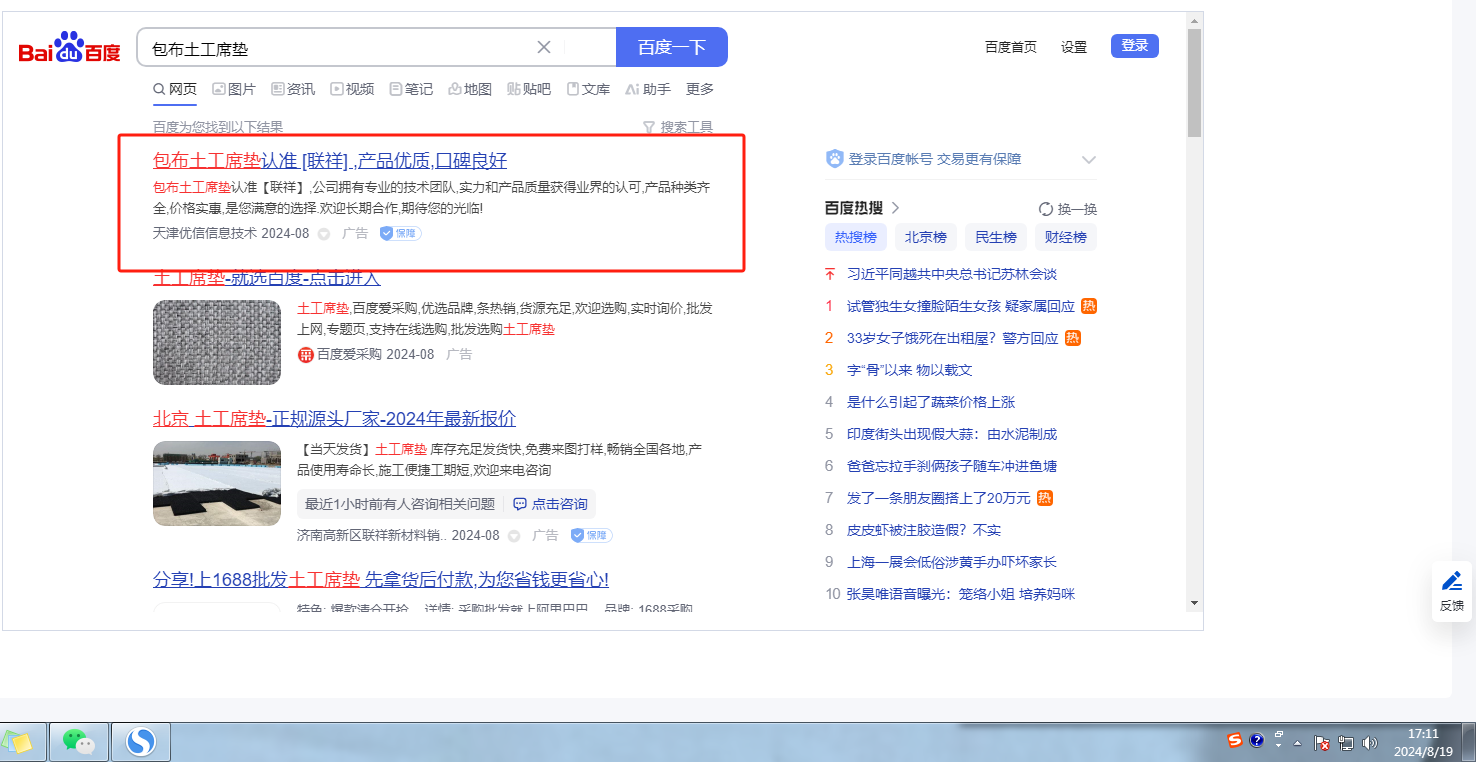Clear the search box with X icon
This screenshot has width=1476, height=762.
pyautogui.click(x=544, y=47)
